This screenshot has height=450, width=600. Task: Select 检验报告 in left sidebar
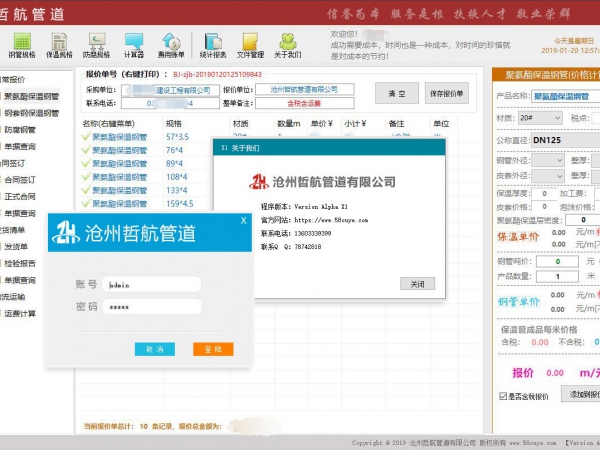[x=20, y=264]
